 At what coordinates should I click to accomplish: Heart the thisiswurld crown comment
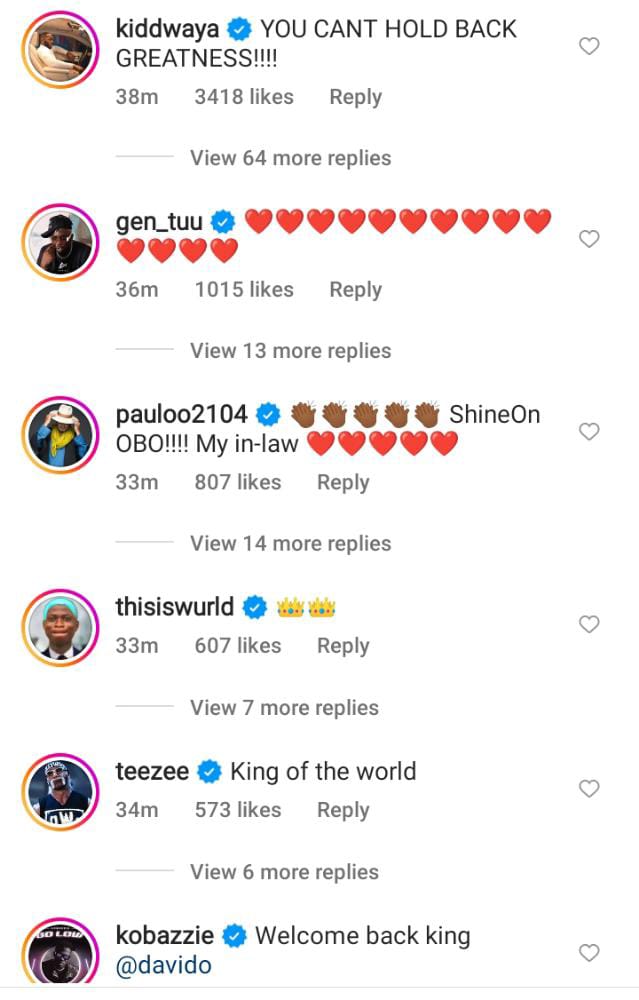pos(590,624)
